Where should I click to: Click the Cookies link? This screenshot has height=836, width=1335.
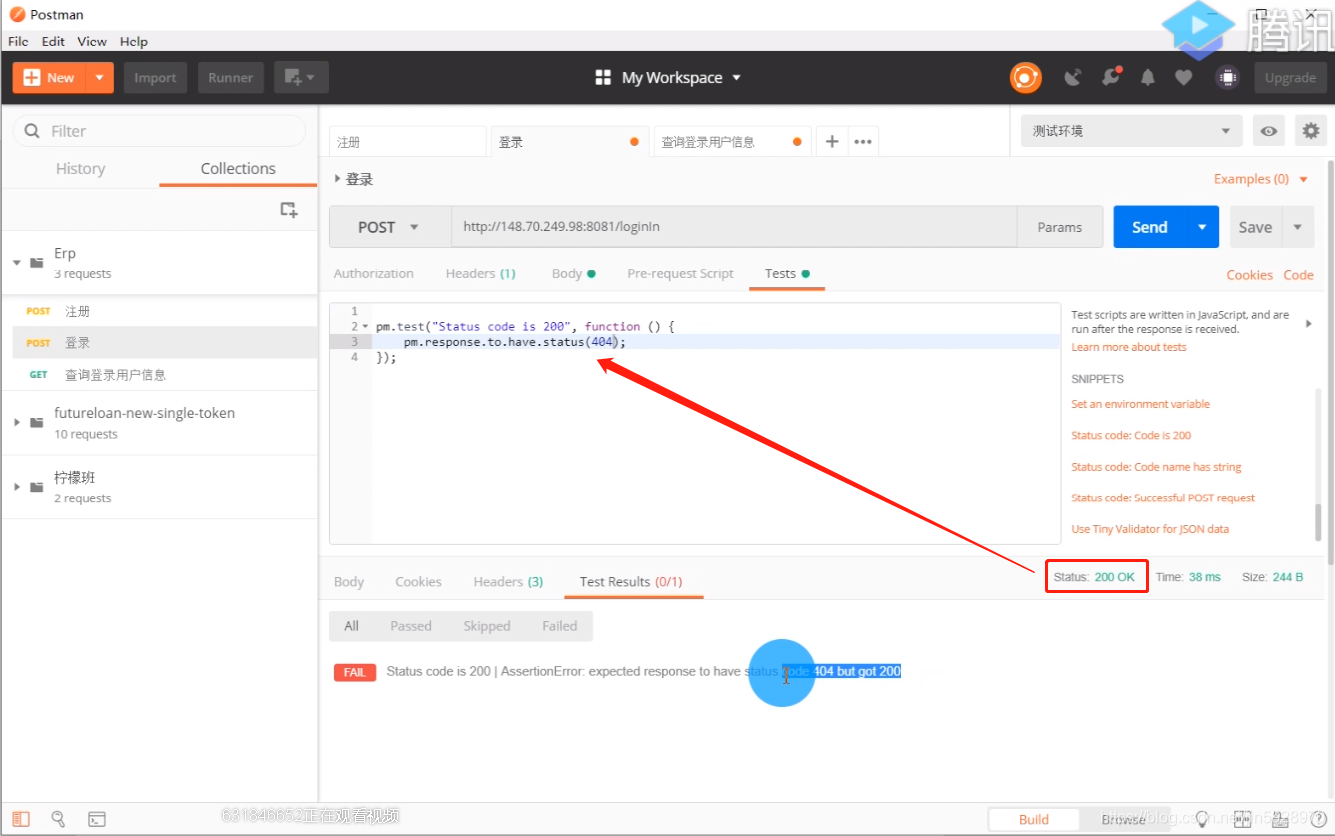1250,275
